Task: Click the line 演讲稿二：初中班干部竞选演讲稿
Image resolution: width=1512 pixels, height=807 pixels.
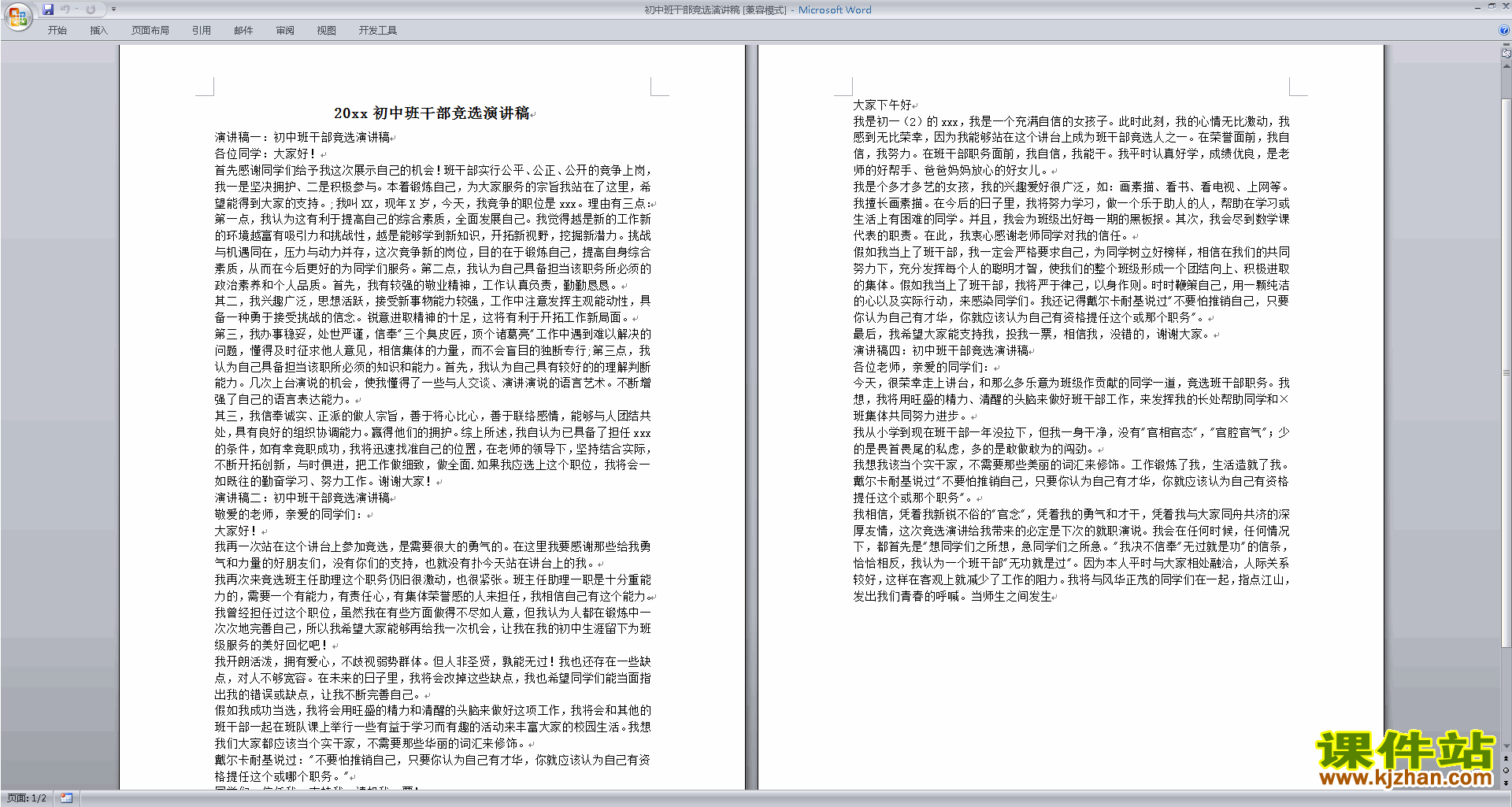Action: tap(302, 498)
